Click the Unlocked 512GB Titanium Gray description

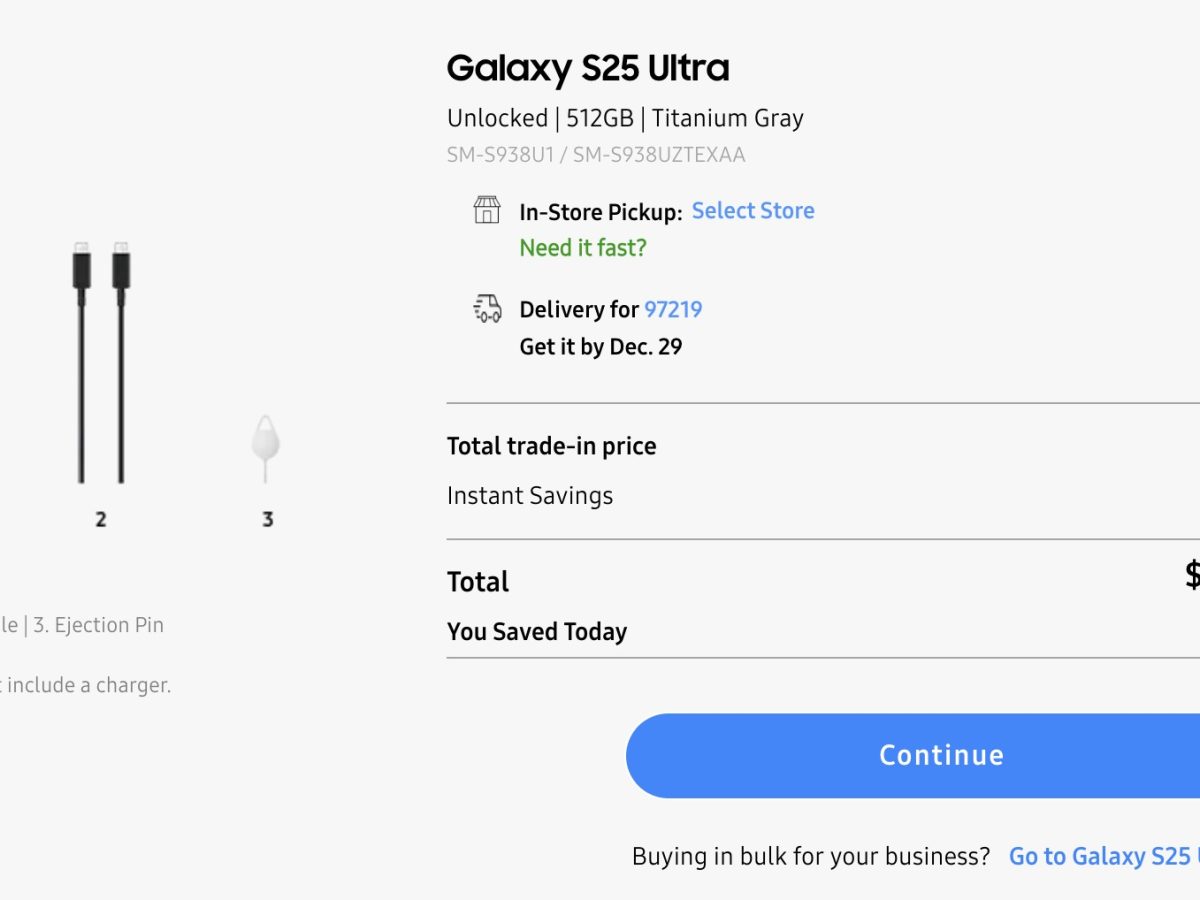point(625,118)
